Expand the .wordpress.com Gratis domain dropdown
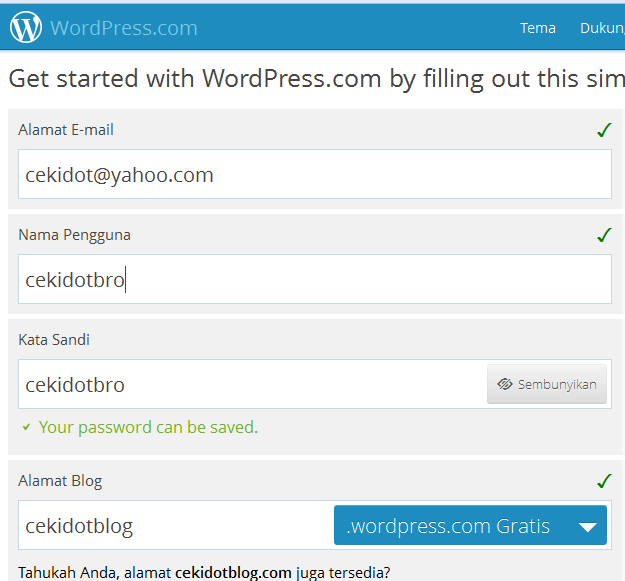 pyautogui.click(x=470, y=525)
